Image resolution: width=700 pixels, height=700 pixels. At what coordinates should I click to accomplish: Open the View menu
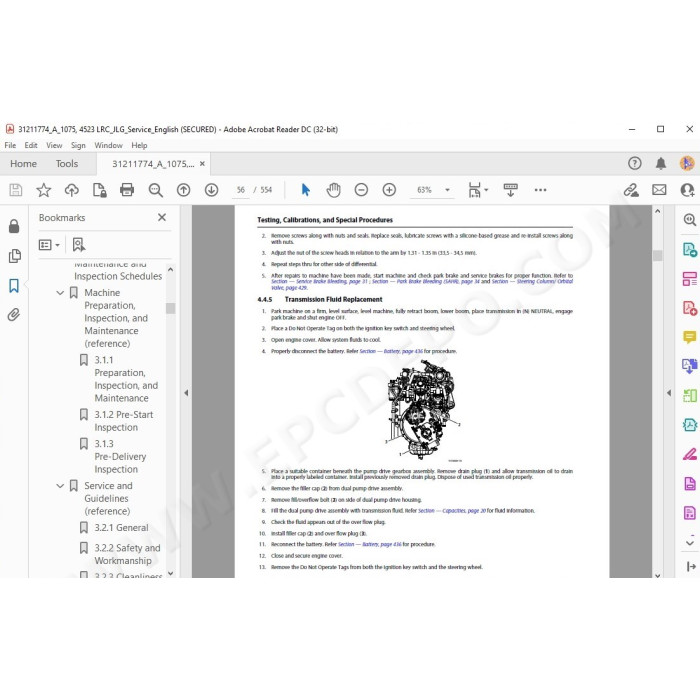pos(54,145)
